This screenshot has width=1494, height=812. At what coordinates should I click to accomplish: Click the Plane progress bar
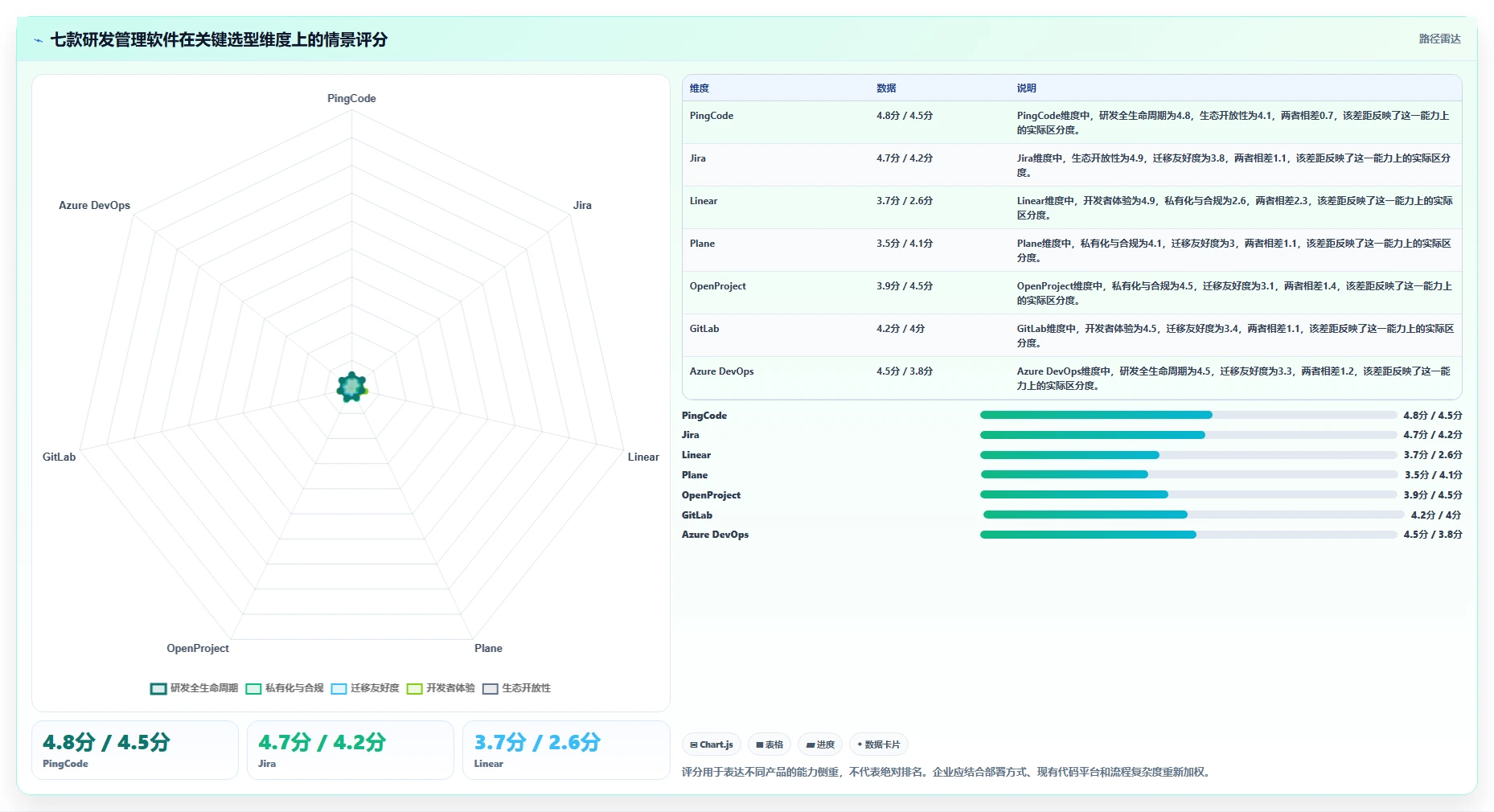click(1188, 474)
